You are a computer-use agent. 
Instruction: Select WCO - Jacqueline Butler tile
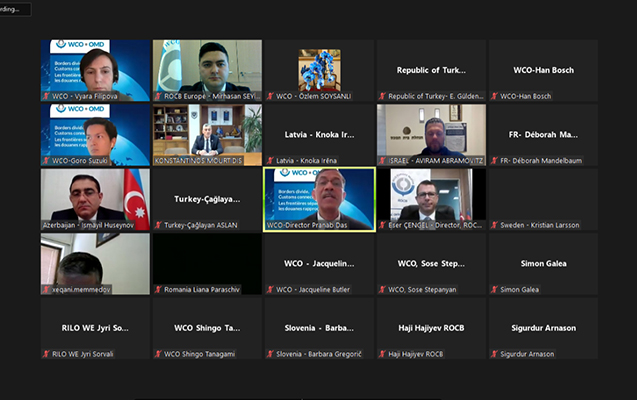click(319, 264)
